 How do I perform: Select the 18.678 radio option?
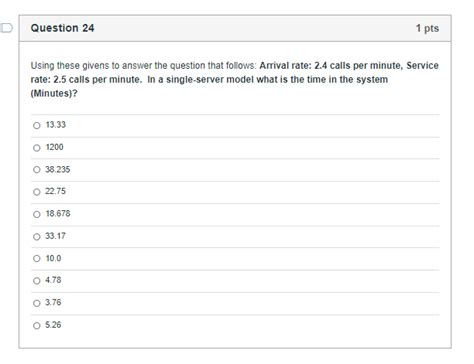tap(37, 214)
